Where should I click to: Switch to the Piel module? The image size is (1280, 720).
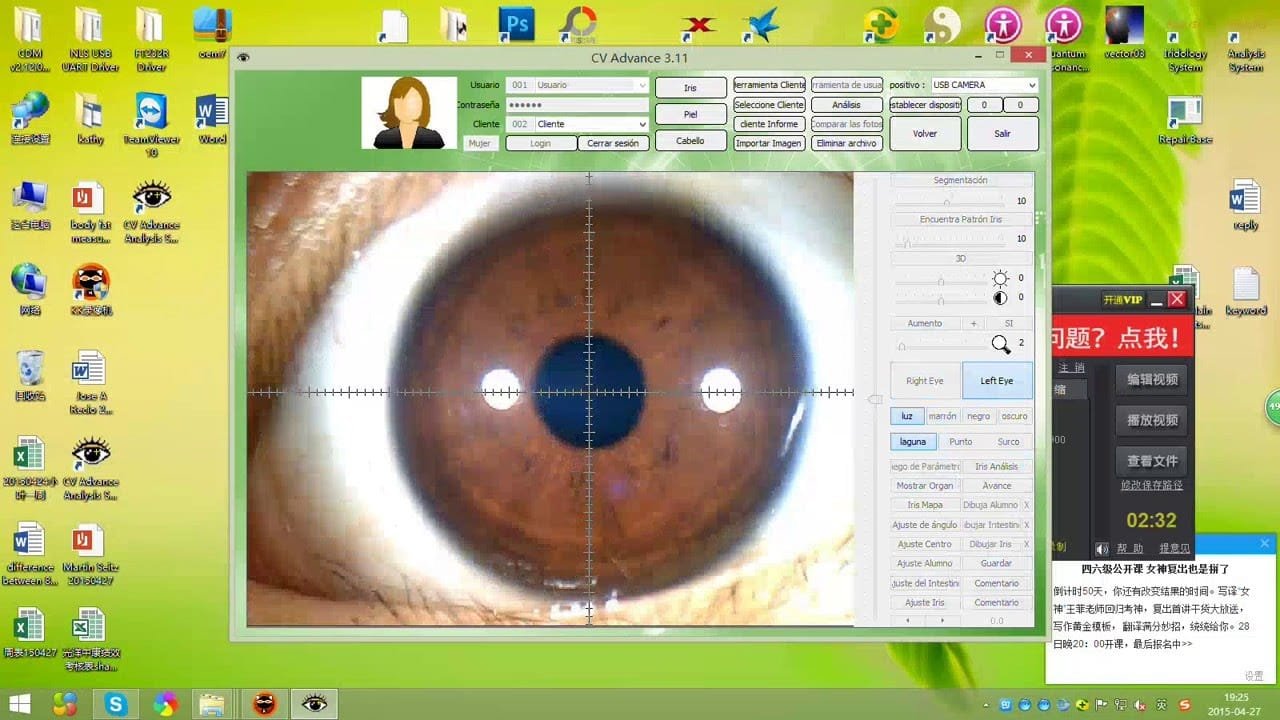click(690, 114)
